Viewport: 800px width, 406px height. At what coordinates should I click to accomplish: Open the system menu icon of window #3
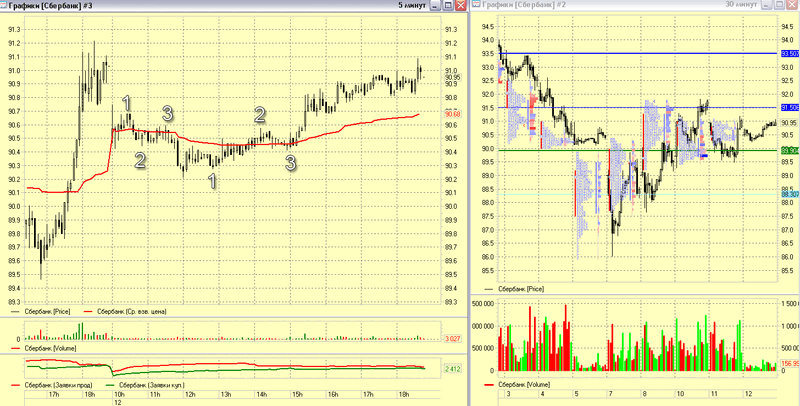click(5, 5)
